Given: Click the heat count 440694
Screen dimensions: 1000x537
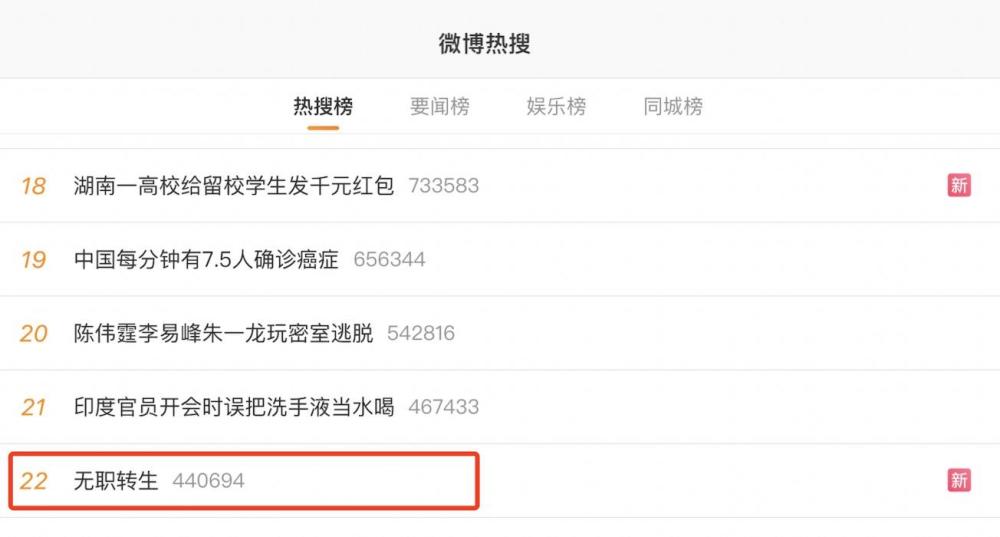Looking at the screenshot, I should tap(209, 481).
